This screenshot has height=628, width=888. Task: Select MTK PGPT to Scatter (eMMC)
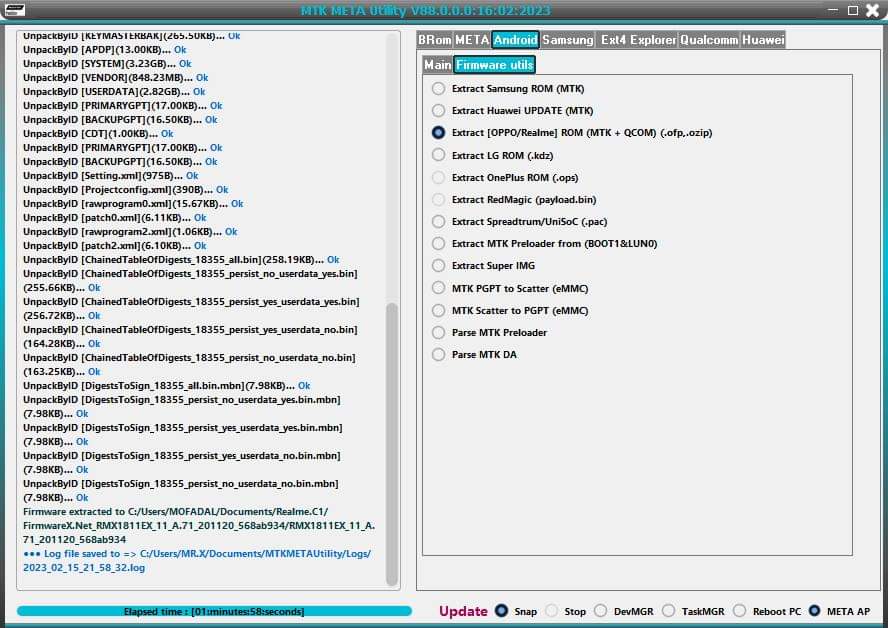click(438, 288)
